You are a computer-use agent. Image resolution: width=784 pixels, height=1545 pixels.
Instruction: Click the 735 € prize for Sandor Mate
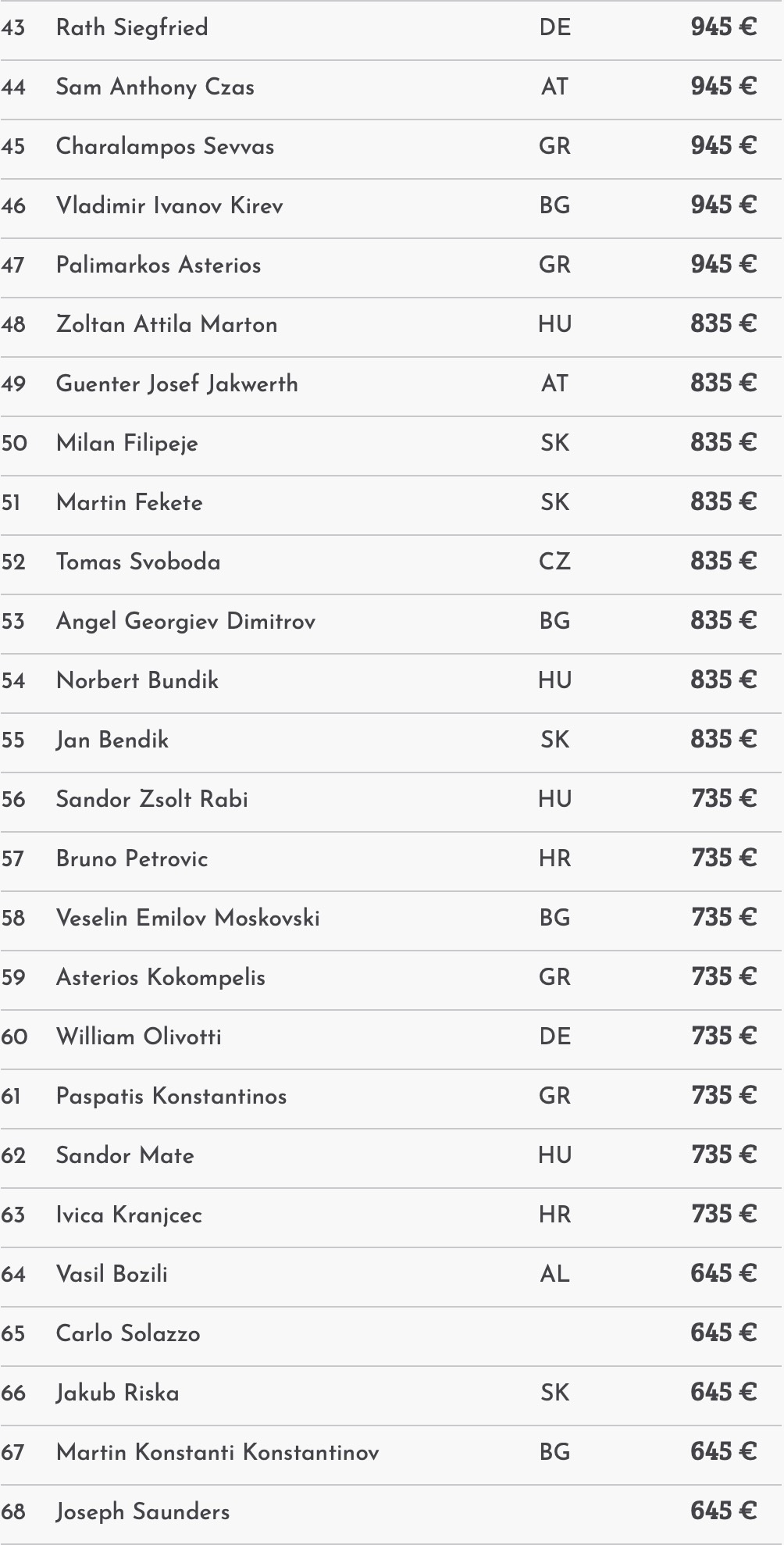coord(723,1155)
